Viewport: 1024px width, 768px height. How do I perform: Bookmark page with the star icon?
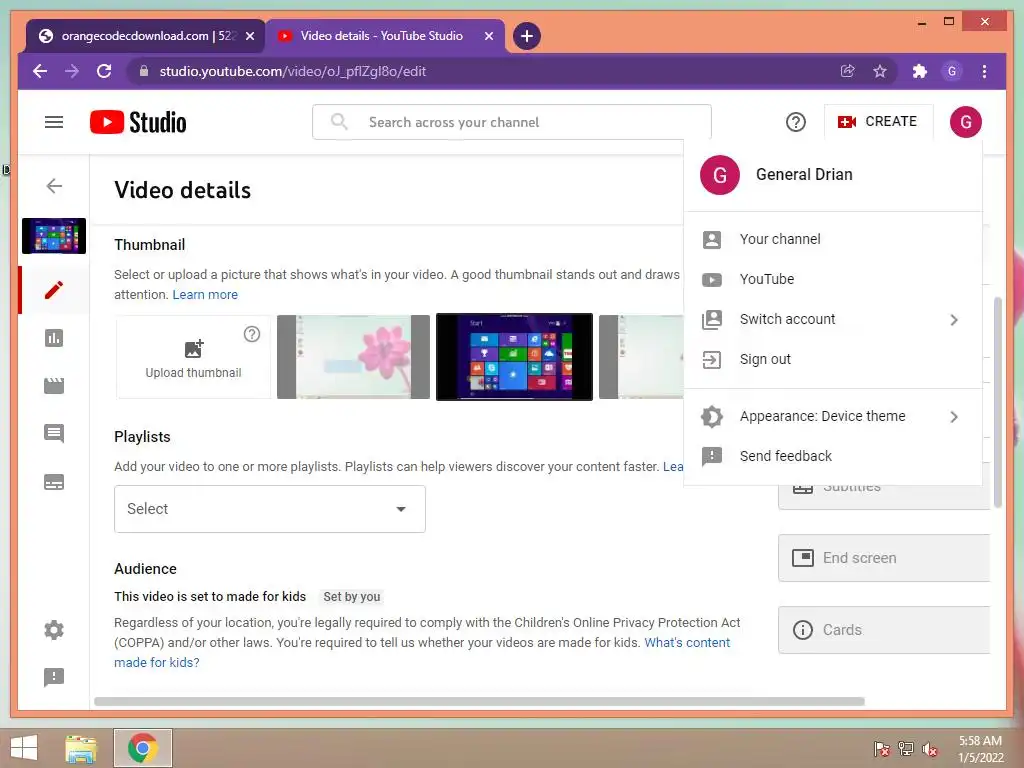click(x=880, y=71)
